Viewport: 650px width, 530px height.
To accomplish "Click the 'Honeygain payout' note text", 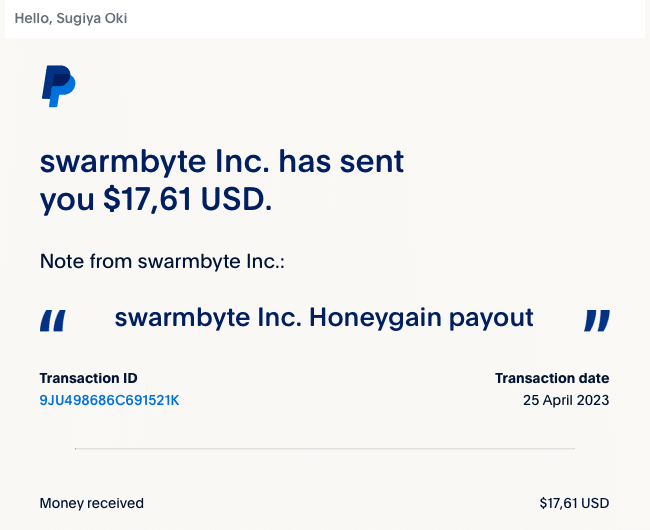I will pyautogui.click(x=421, y=318).
